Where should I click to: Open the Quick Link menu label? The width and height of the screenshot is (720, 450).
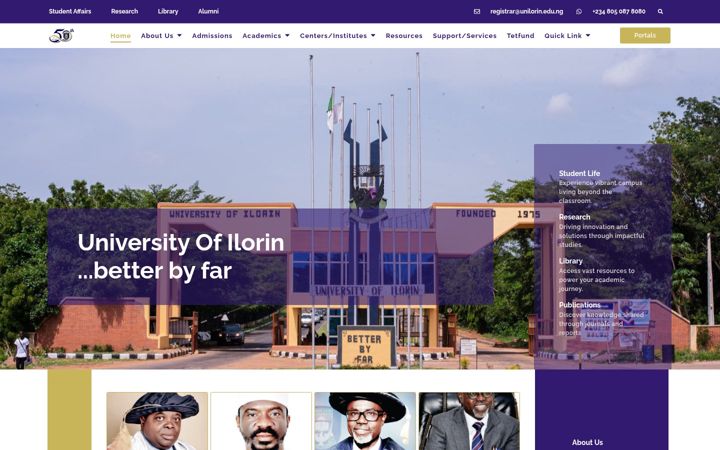tap(563, 35)
